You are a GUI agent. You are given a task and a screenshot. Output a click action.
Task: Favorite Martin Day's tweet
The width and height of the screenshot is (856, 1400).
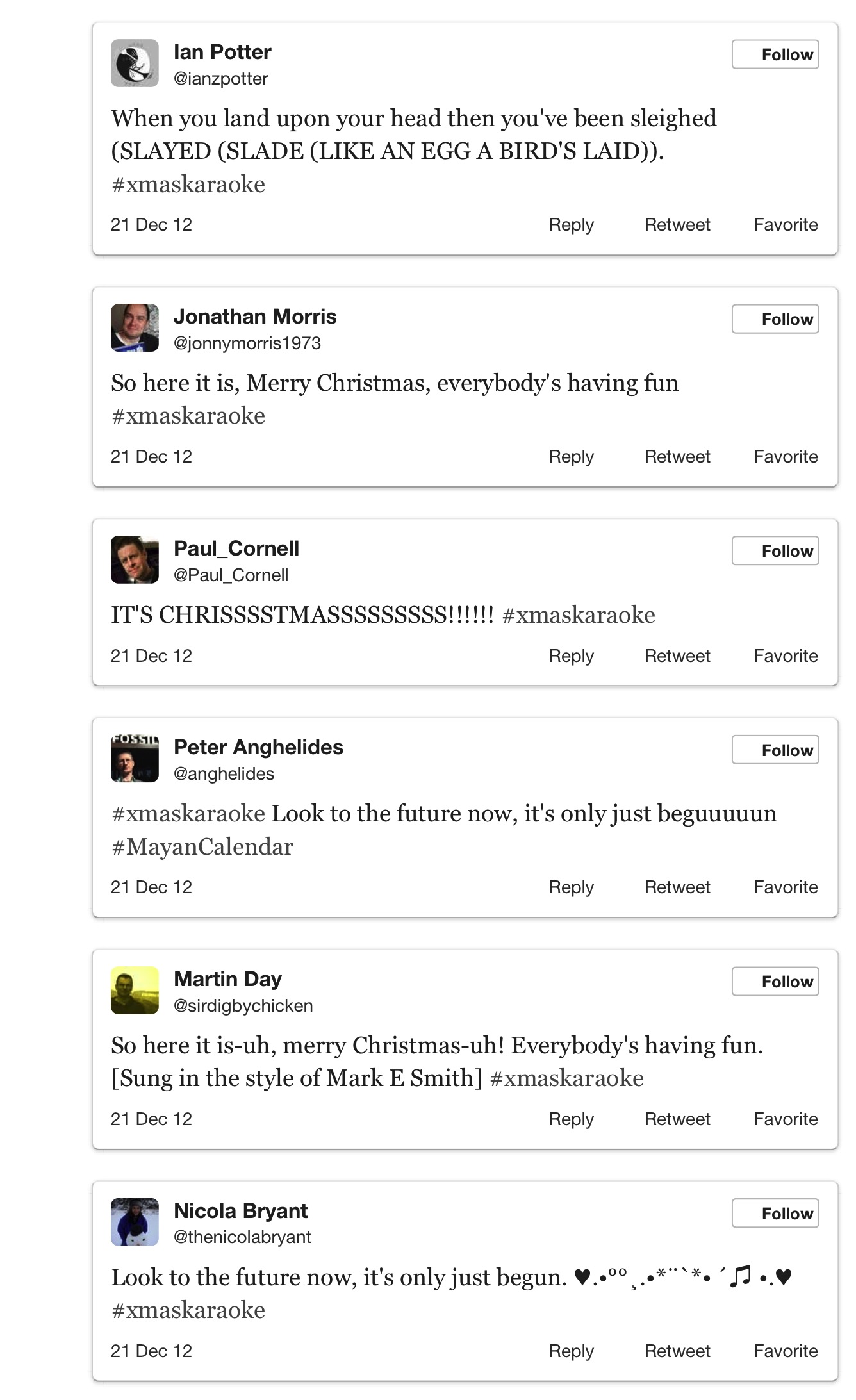point(785,1119)
